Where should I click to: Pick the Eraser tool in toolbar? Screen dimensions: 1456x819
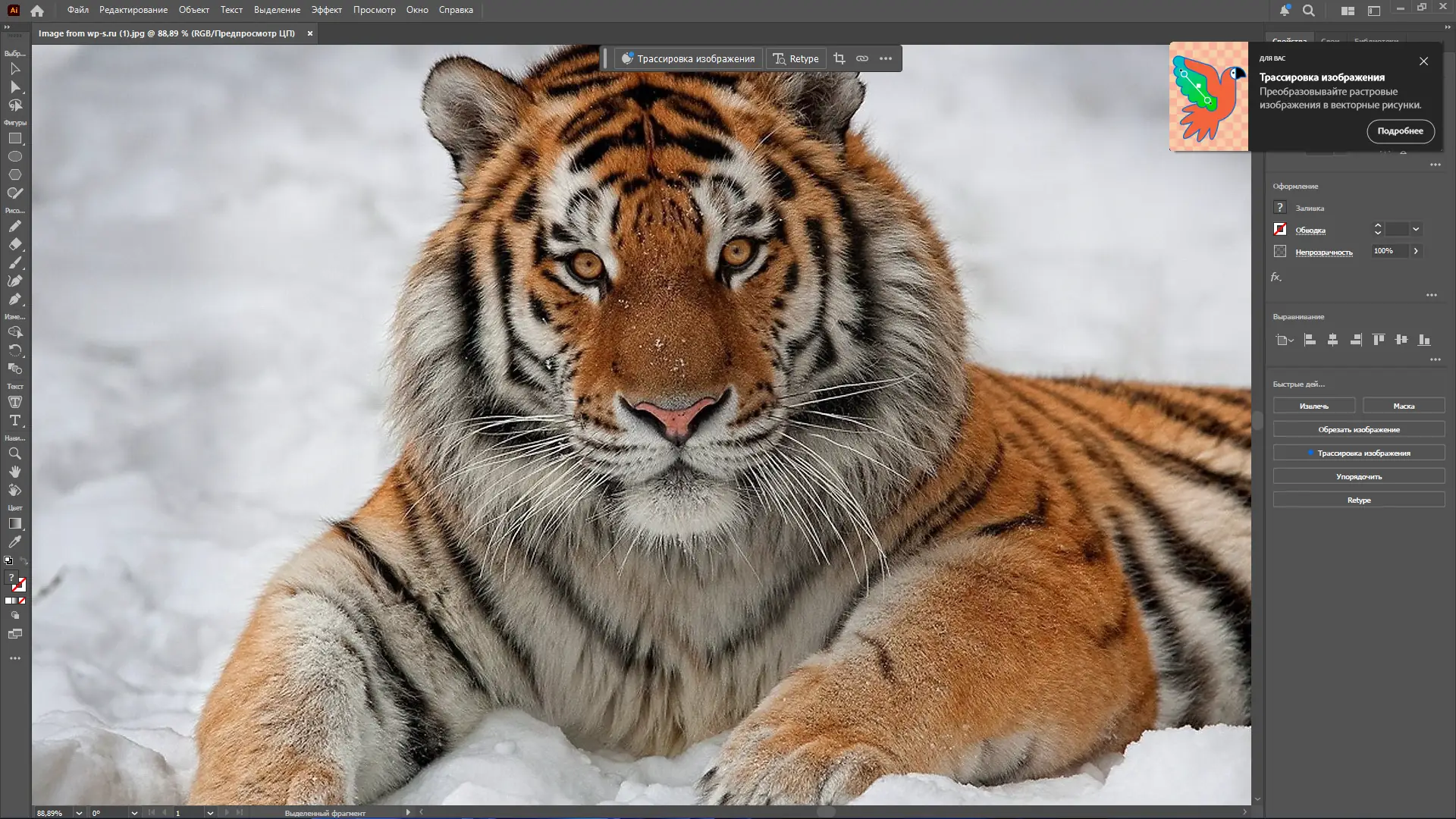coord(15,245)
